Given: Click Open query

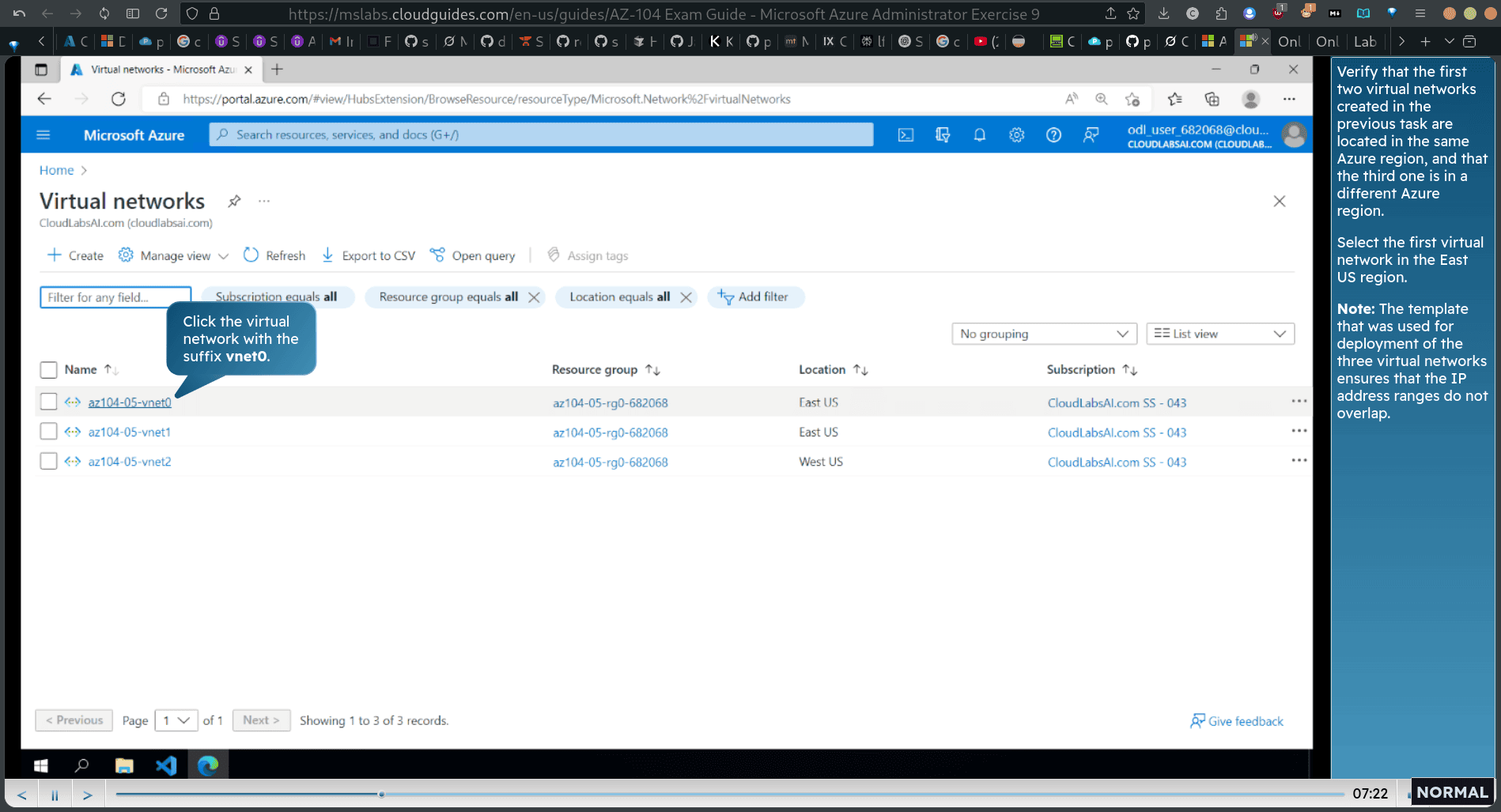Looking at the screenshot, I should tap(472, 255).
